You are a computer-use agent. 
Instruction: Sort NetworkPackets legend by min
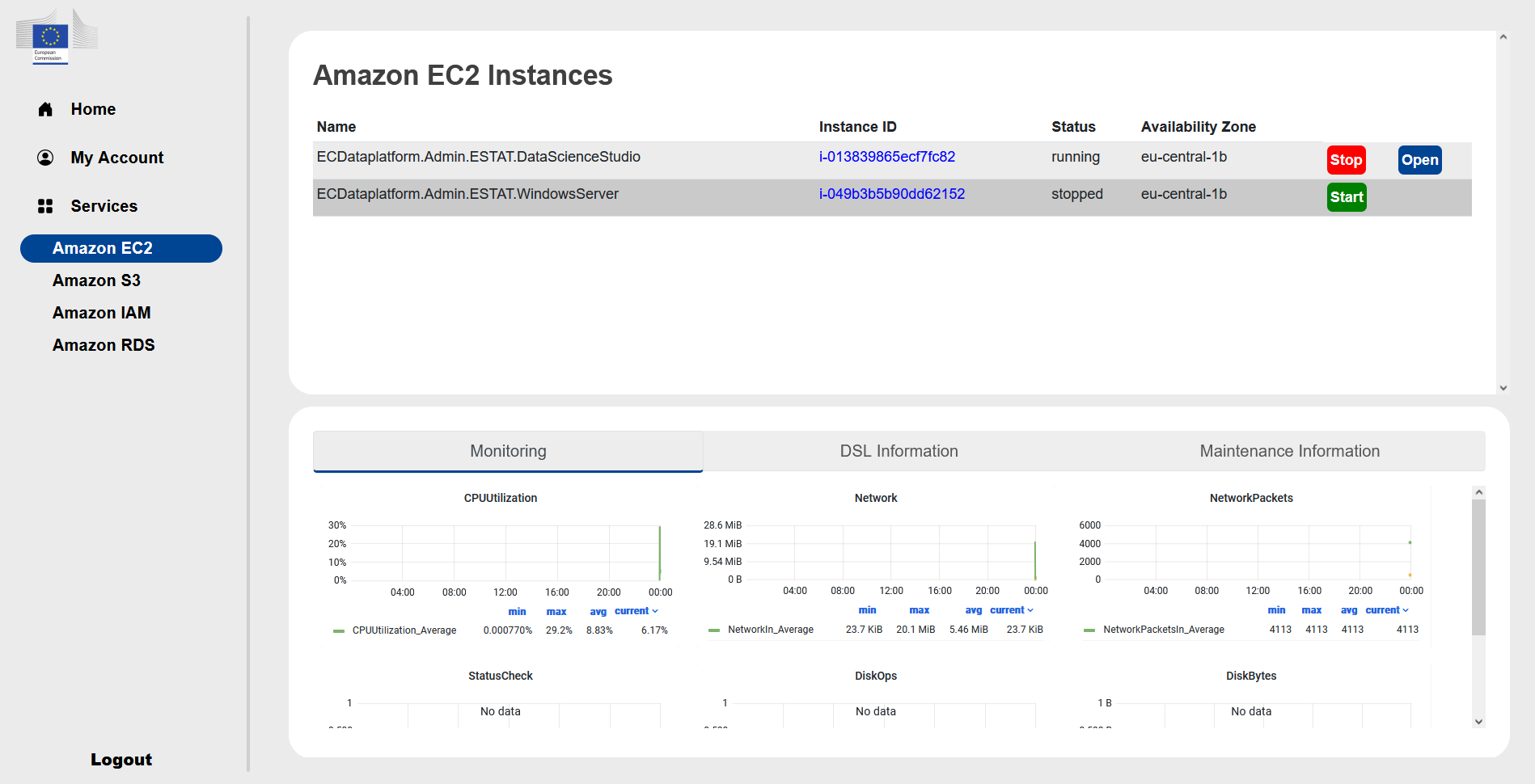[x=1276, y=610]
